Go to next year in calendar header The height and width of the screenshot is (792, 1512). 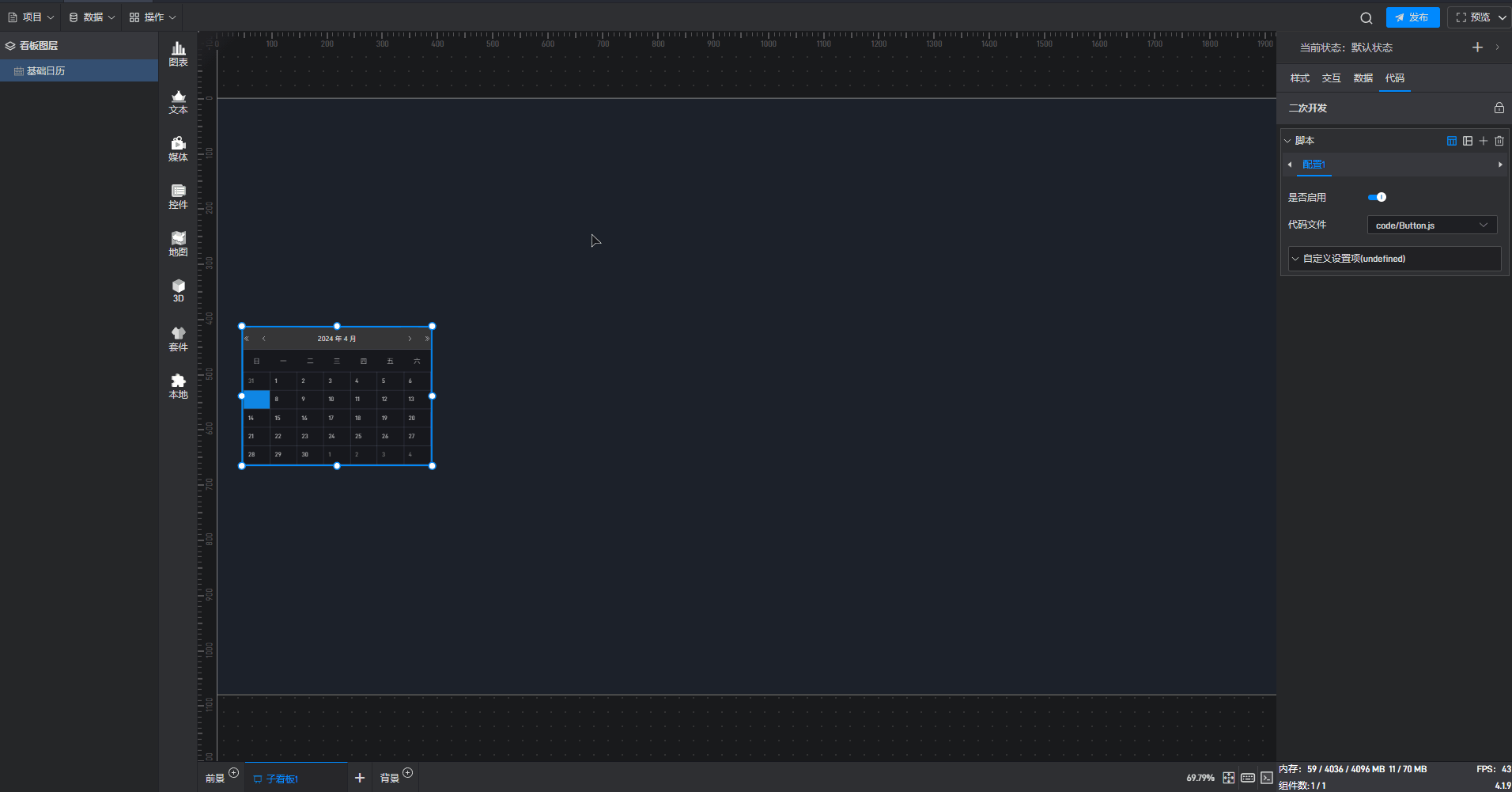427,339
